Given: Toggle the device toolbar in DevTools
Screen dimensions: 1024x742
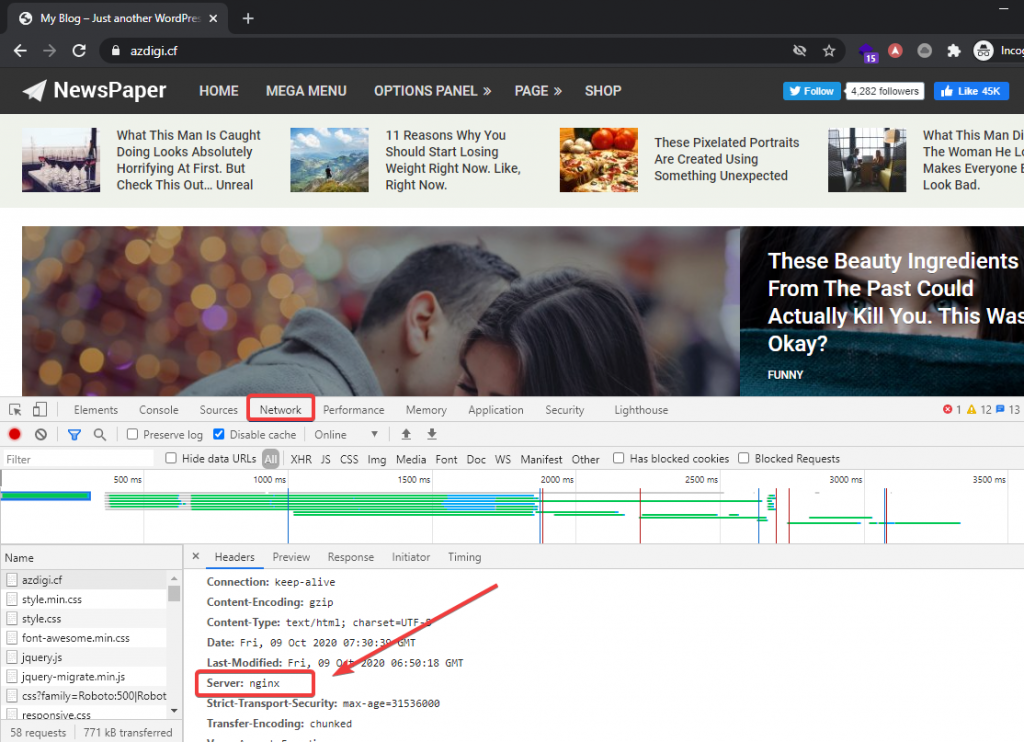Looking at the screenshot, I should tap(40, 410).
